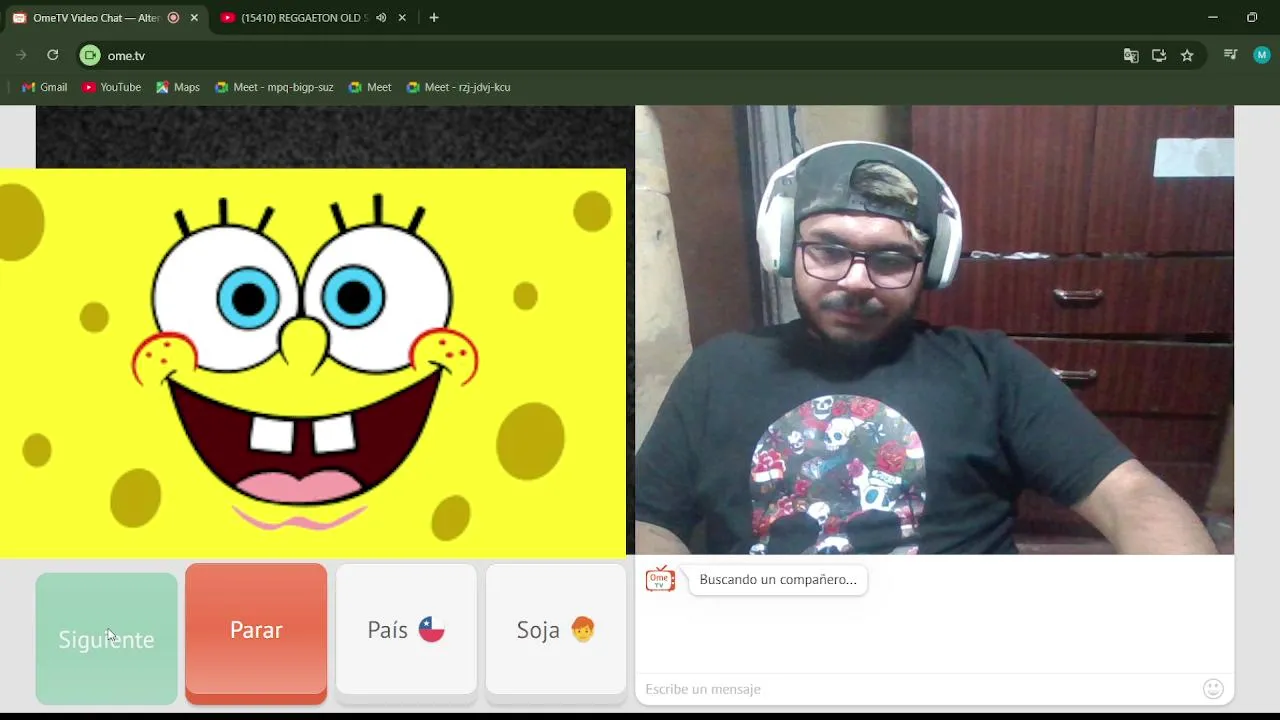
Task: Open the Meet - rzj-jdvj-kcu bookmark
Action: [x=459, y=87]
